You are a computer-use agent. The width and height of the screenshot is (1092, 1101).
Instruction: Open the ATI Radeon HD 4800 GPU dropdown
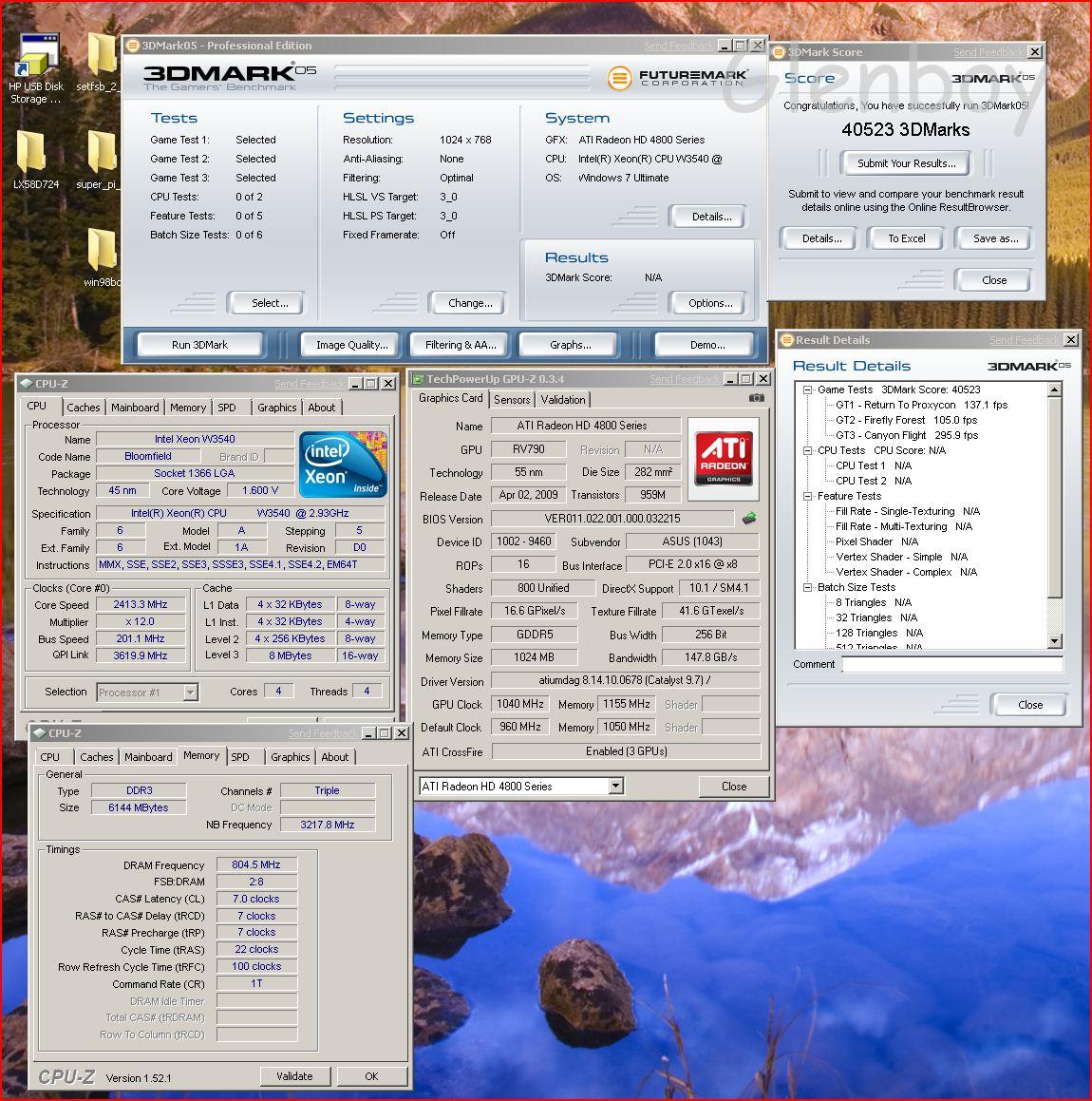615,787
